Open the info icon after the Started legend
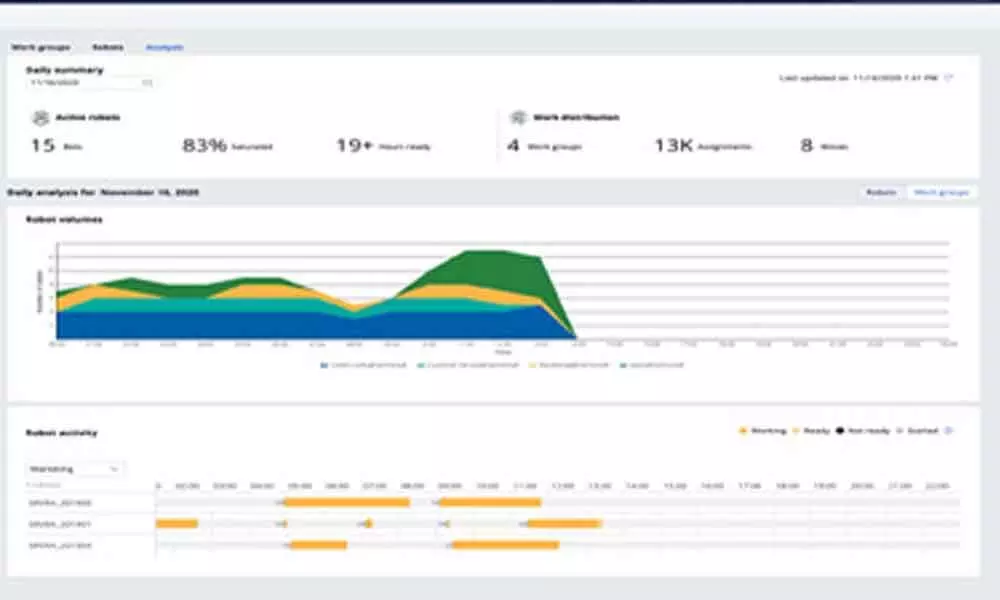Screen dimensions: 1000x600 click(x=948, y=431)
